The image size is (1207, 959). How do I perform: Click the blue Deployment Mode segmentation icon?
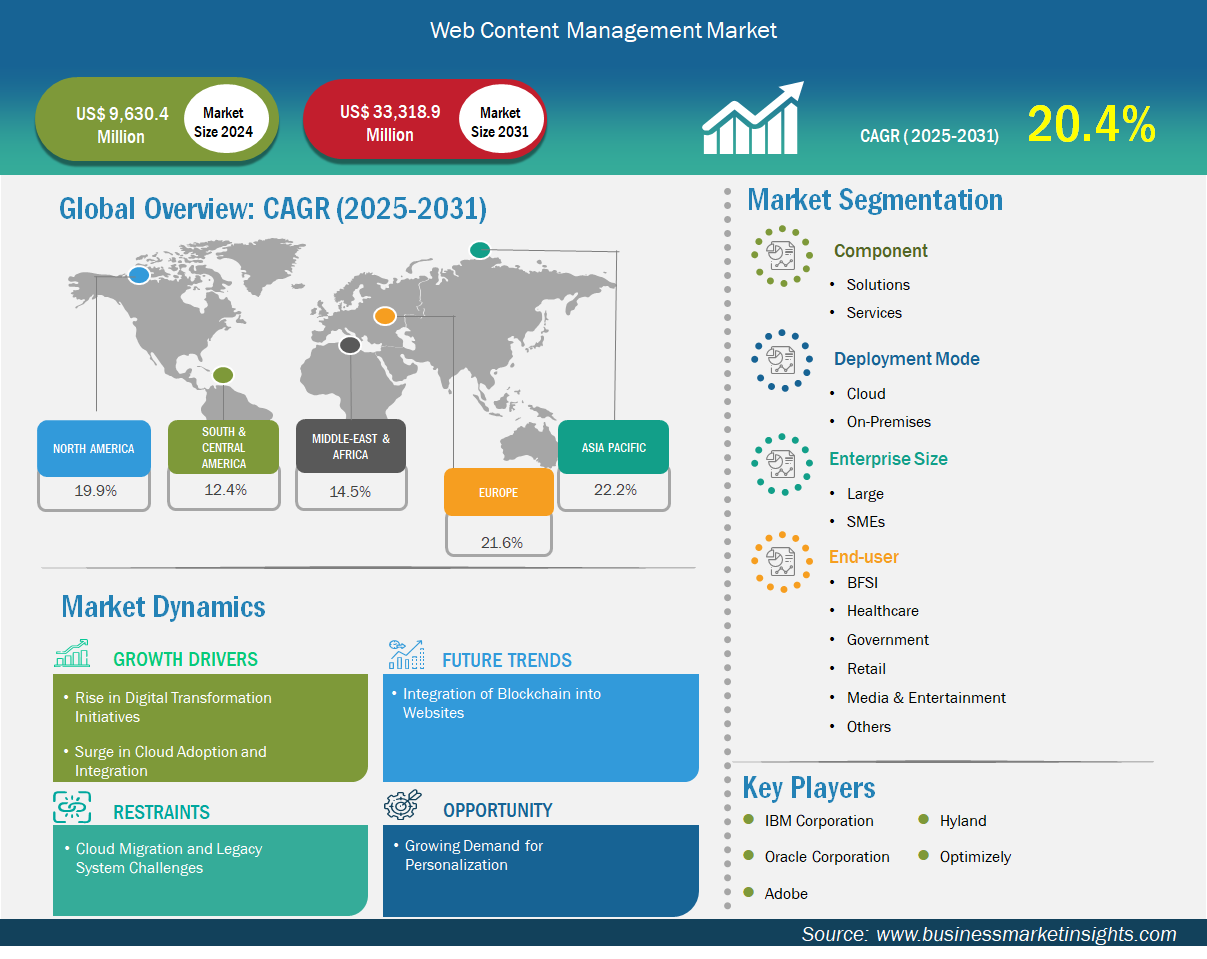click(x=781, y=360)
